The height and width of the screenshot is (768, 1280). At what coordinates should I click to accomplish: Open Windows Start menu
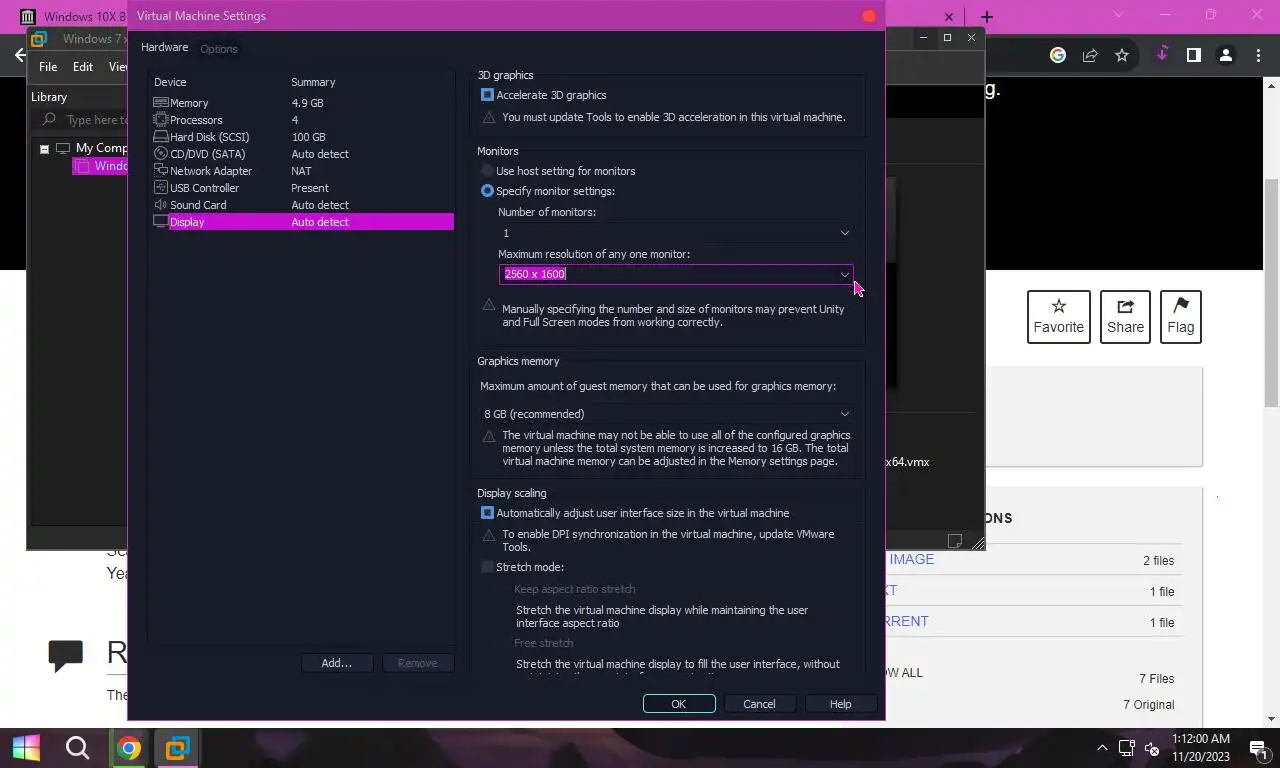(26, 748)
